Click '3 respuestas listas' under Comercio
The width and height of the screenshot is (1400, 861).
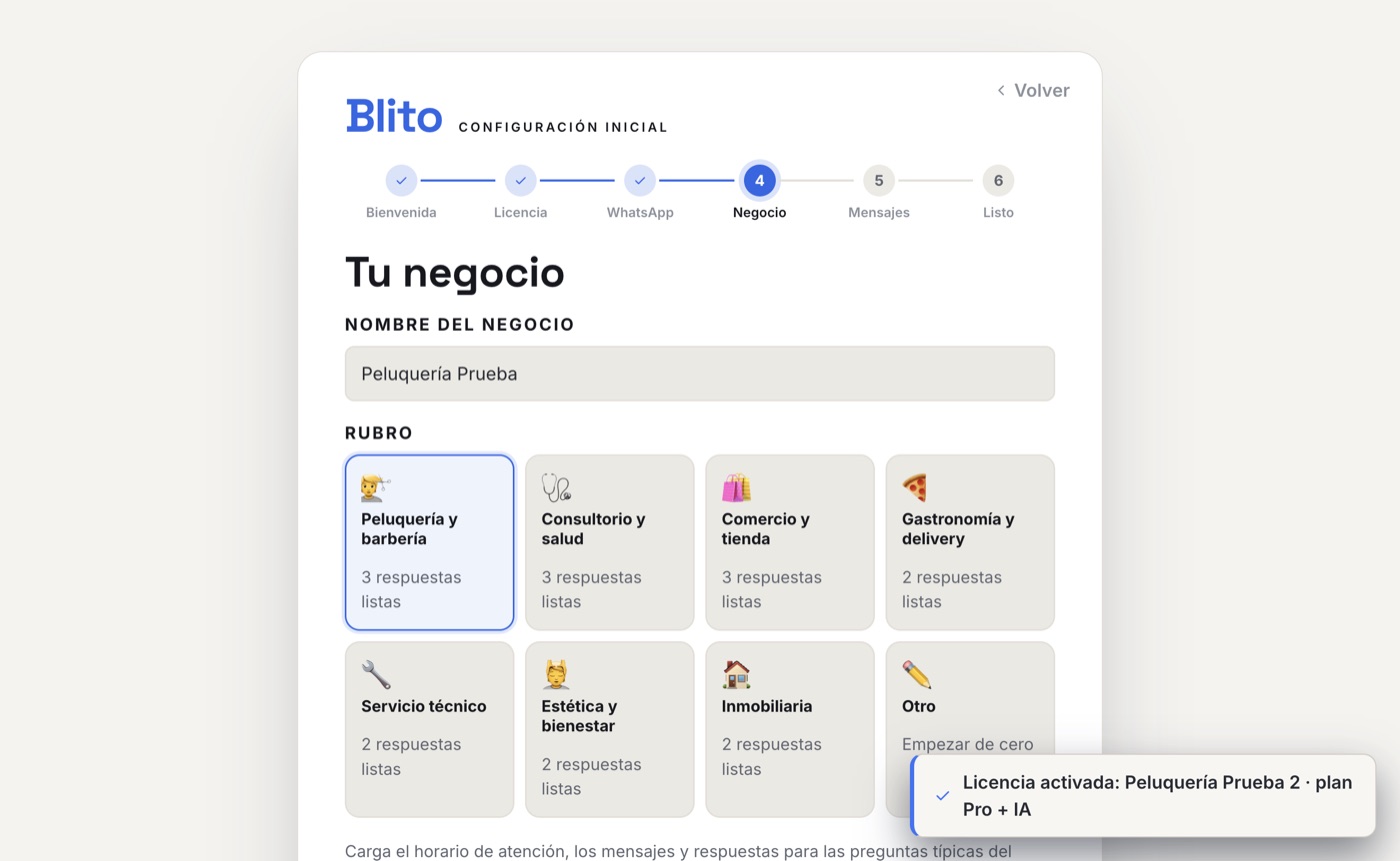pyautogui.click(x=771, y=590)
